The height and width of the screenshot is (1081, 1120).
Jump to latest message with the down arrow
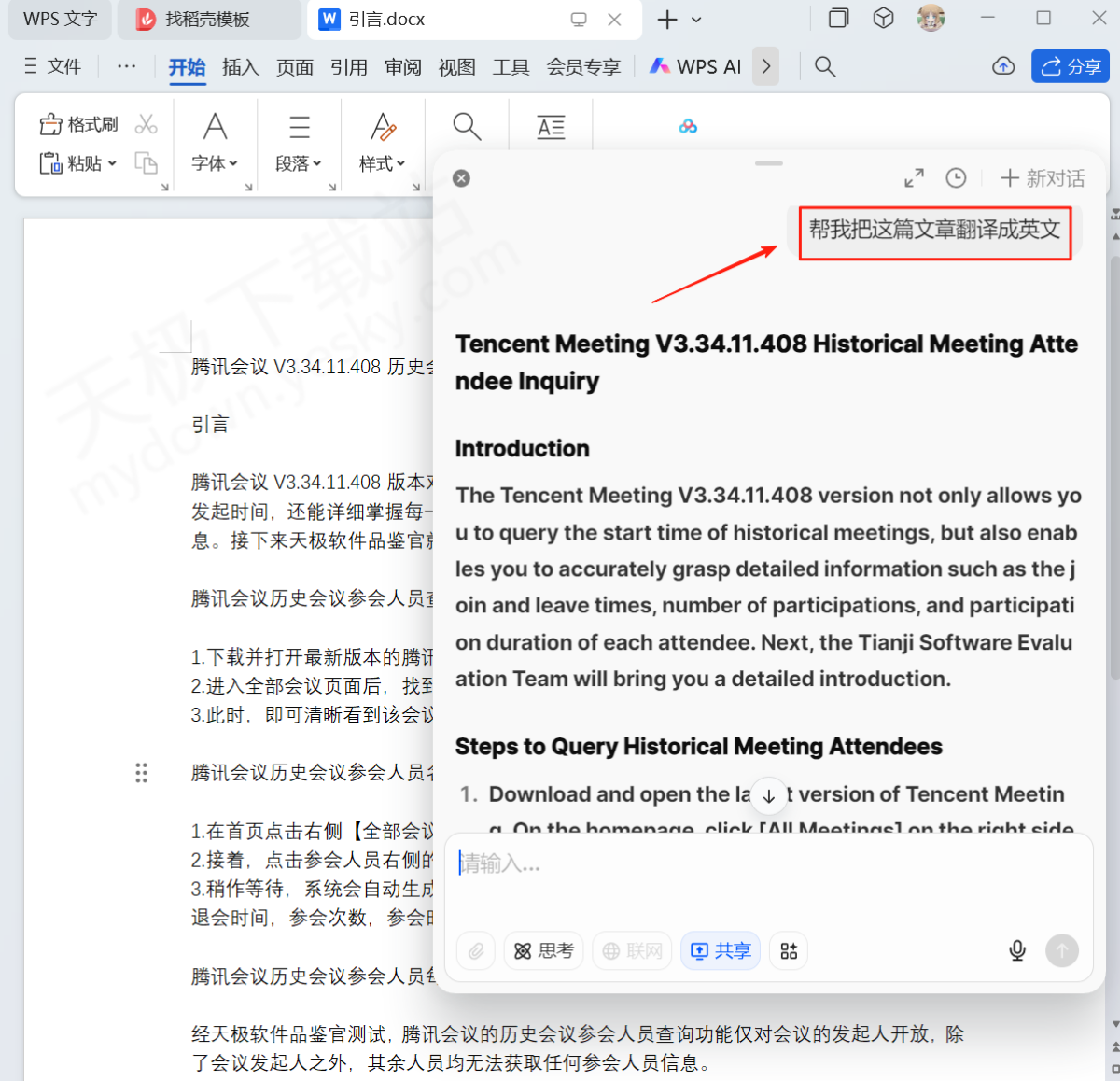click(x=769, y=795)
